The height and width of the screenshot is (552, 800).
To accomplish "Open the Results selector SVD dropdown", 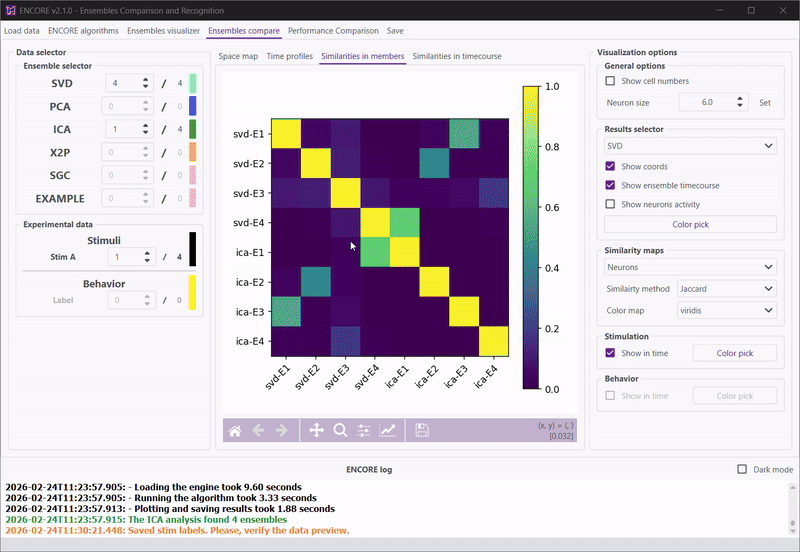I will click(x=690, y=146).
